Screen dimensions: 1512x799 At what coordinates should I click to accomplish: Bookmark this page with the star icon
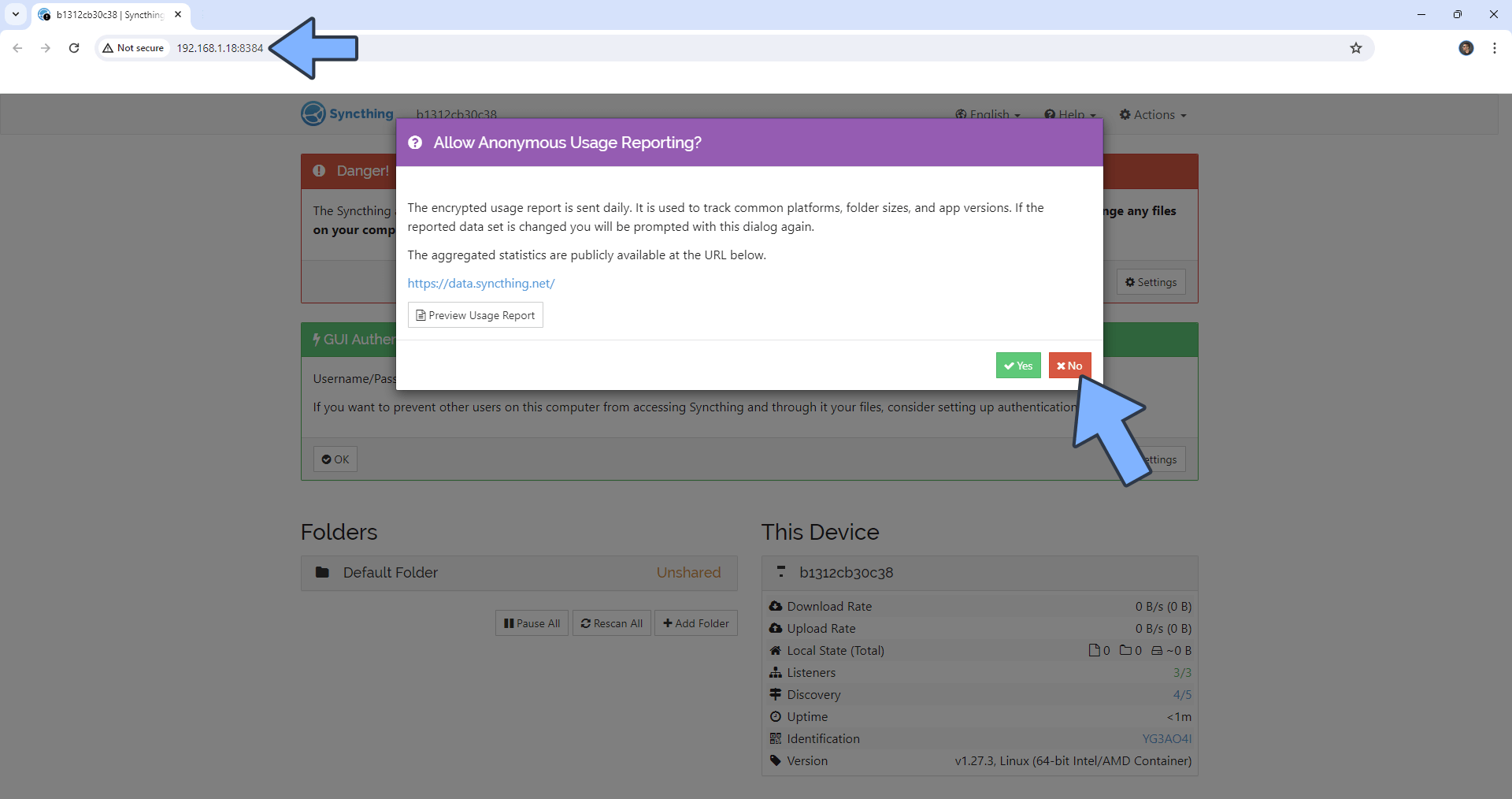(1355, 48)
